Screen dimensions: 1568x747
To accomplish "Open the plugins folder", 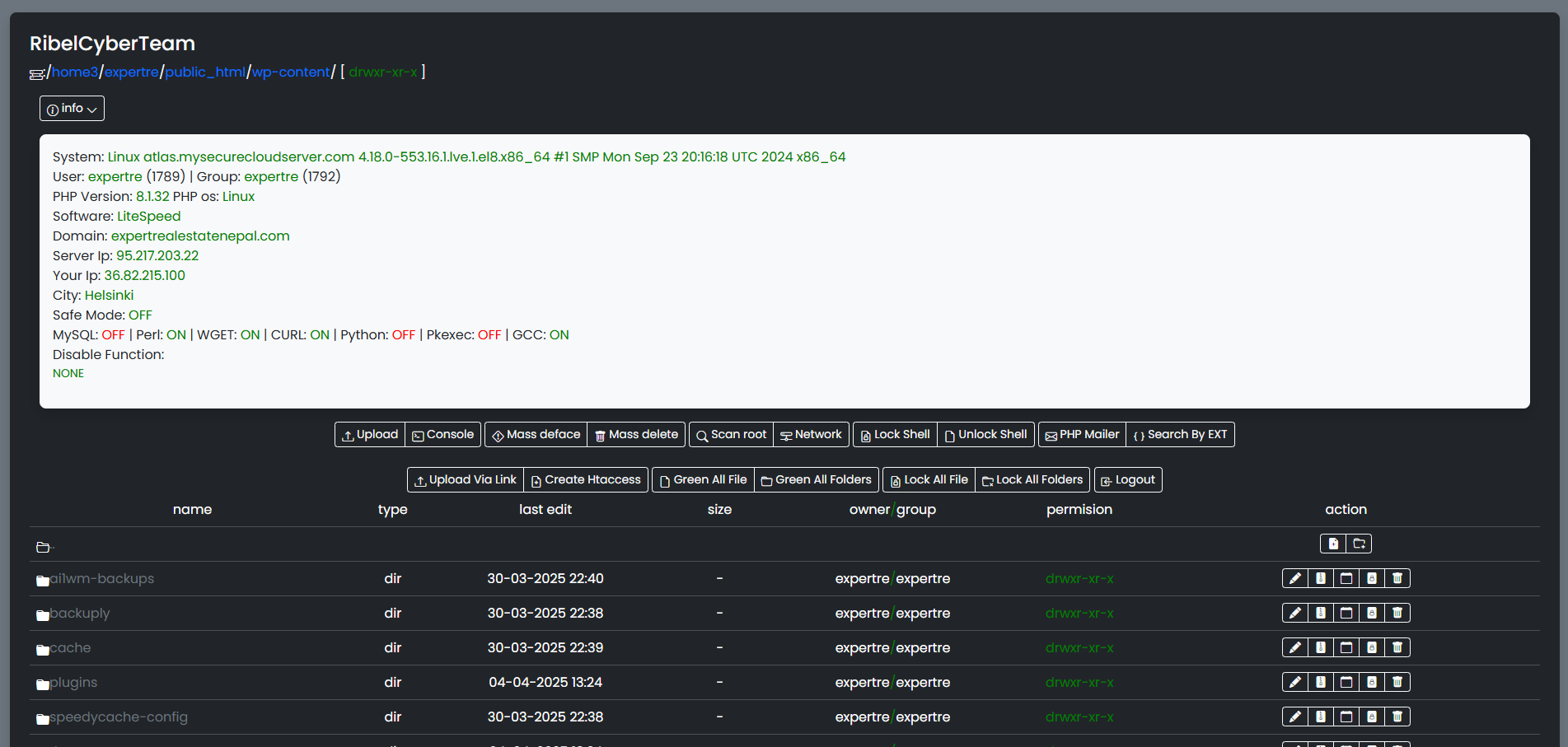I will 73,683.
